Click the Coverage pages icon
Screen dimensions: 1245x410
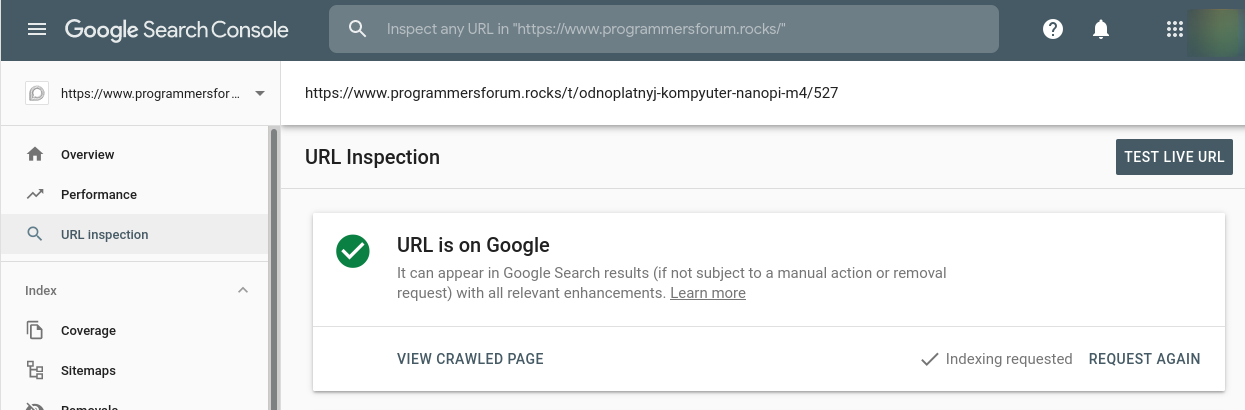(x=35, y=331)
